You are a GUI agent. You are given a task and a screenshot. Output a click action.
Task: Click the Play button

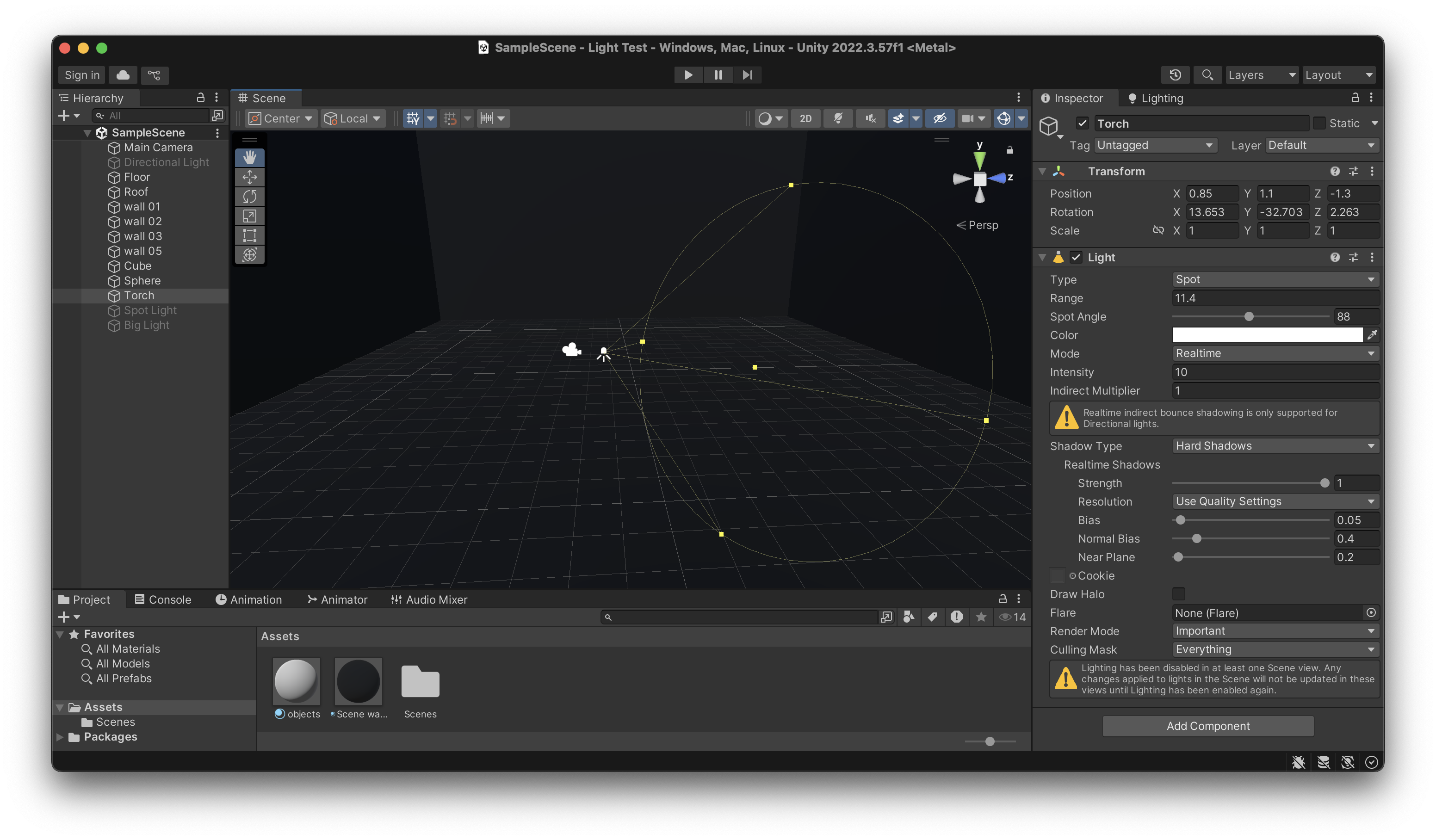pos(688,74)
